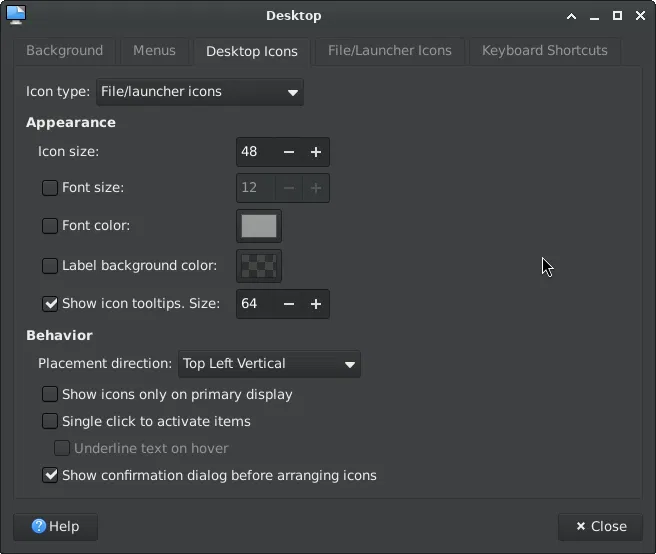Open the Font color swatch
The height and width of the screenshot is (554, 656).
click(259, 226)
